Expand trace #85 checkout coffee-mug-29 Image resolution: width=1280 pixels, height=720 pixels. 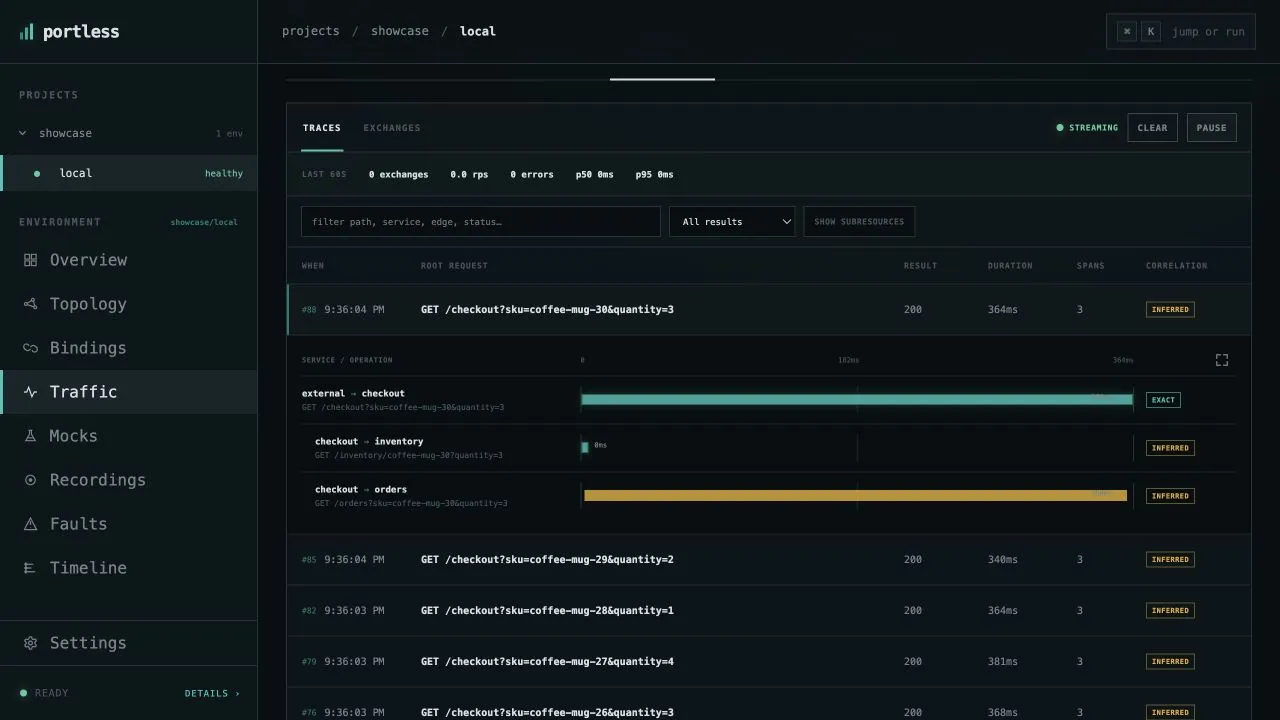pyautogui.click(x=768, y=560)
